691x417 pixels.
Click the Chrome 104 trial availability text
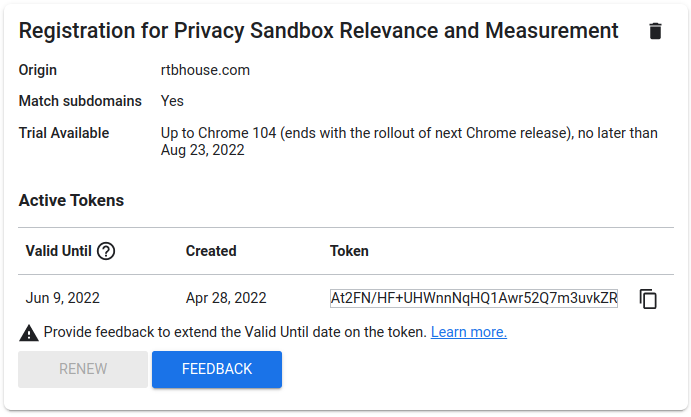pyautogui.click(x=409, y=141)
